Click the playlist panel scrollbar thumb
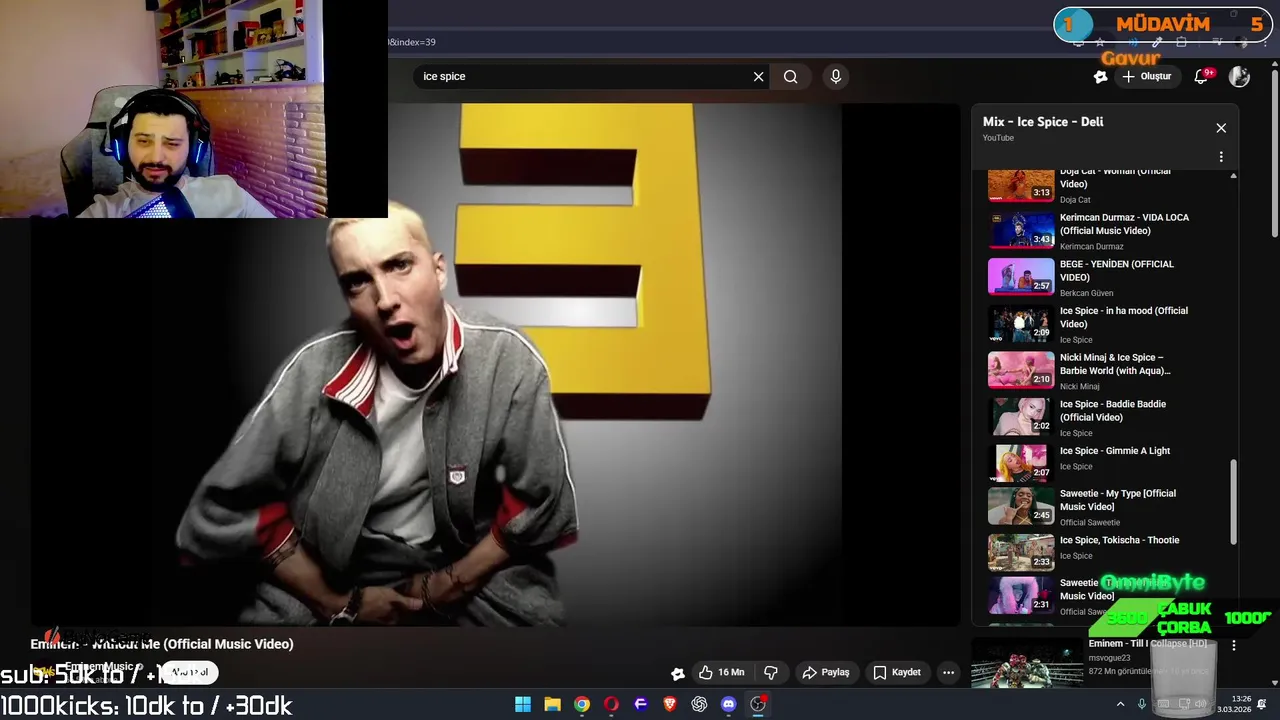Image resolution: width=1280 pixels, height=720 pixels. click(1233, 502)
